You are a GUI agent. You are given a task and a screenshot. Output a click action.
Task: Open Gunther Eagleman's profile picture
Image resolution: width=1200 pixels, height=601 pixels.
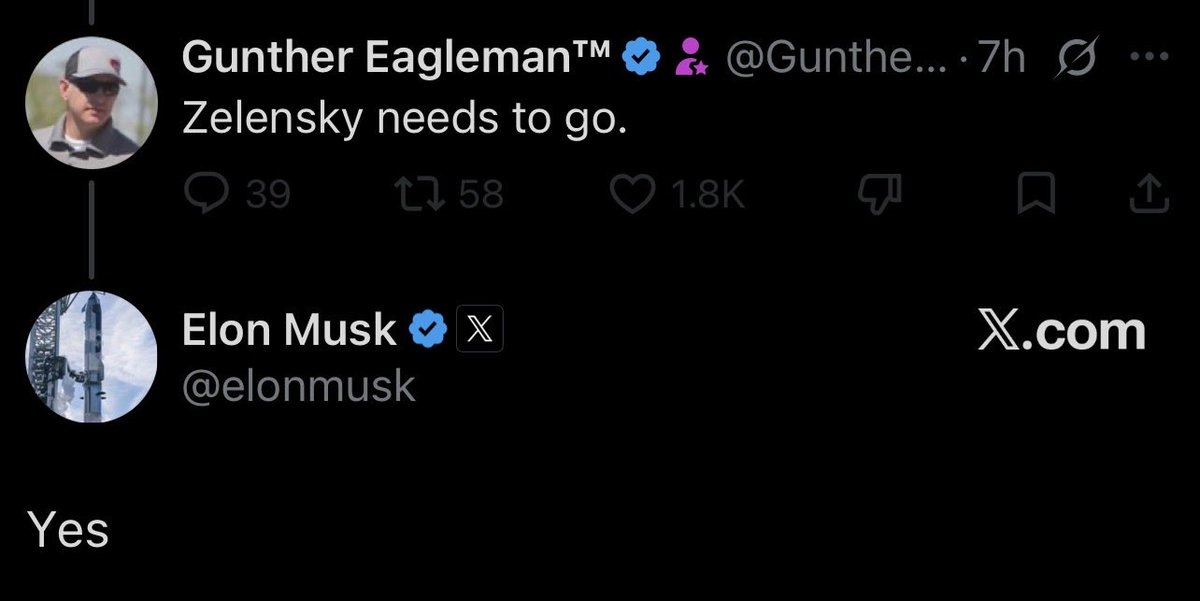click(x=91, y=103)
